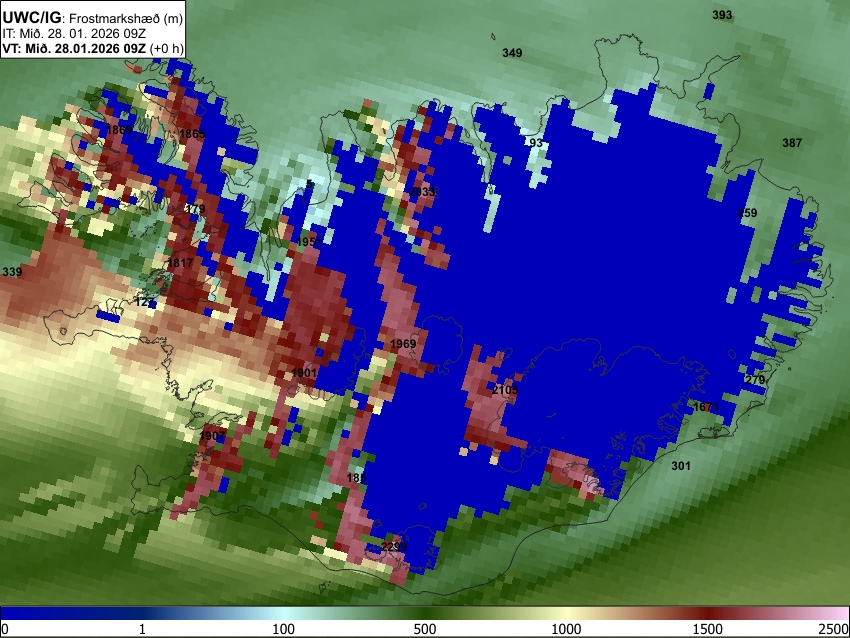850x638 pixels.
Task: Click the legend scale label 0
Action: (5, 630)
